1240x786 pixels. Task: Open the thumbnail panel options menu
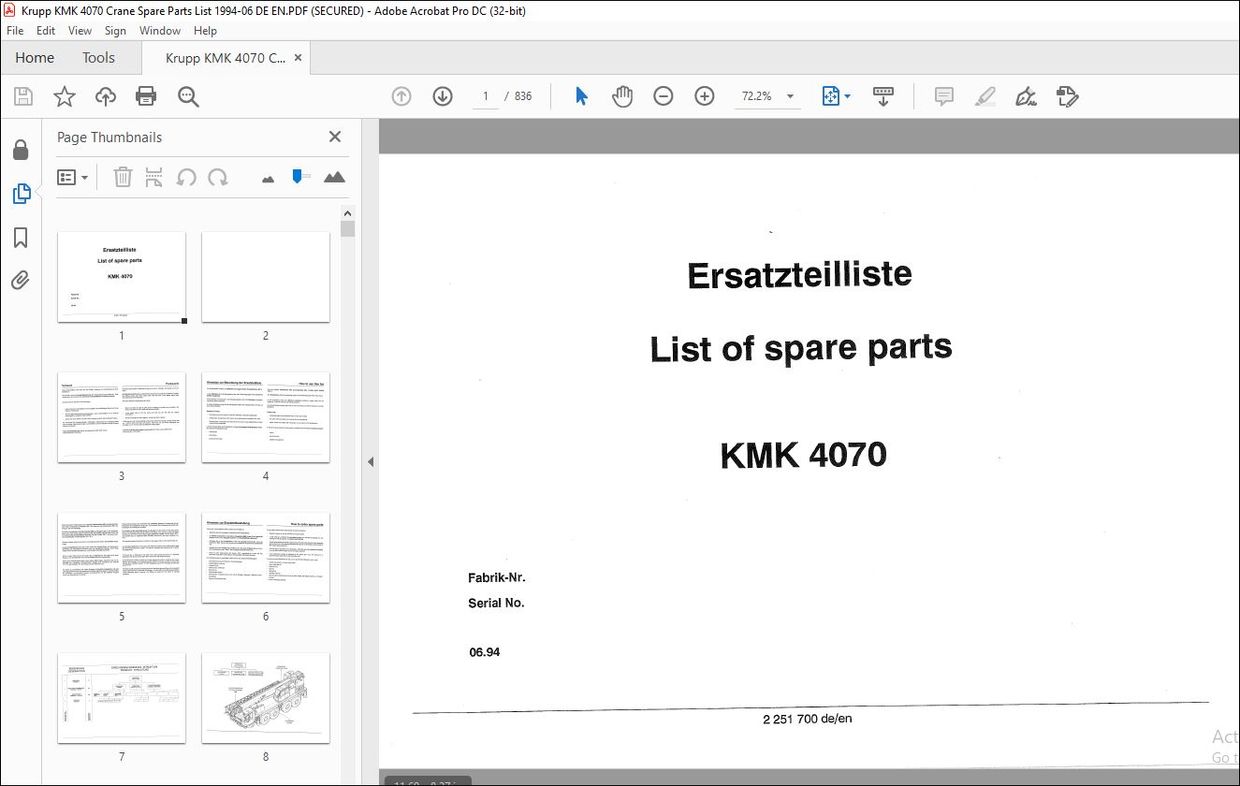[72, 176]
